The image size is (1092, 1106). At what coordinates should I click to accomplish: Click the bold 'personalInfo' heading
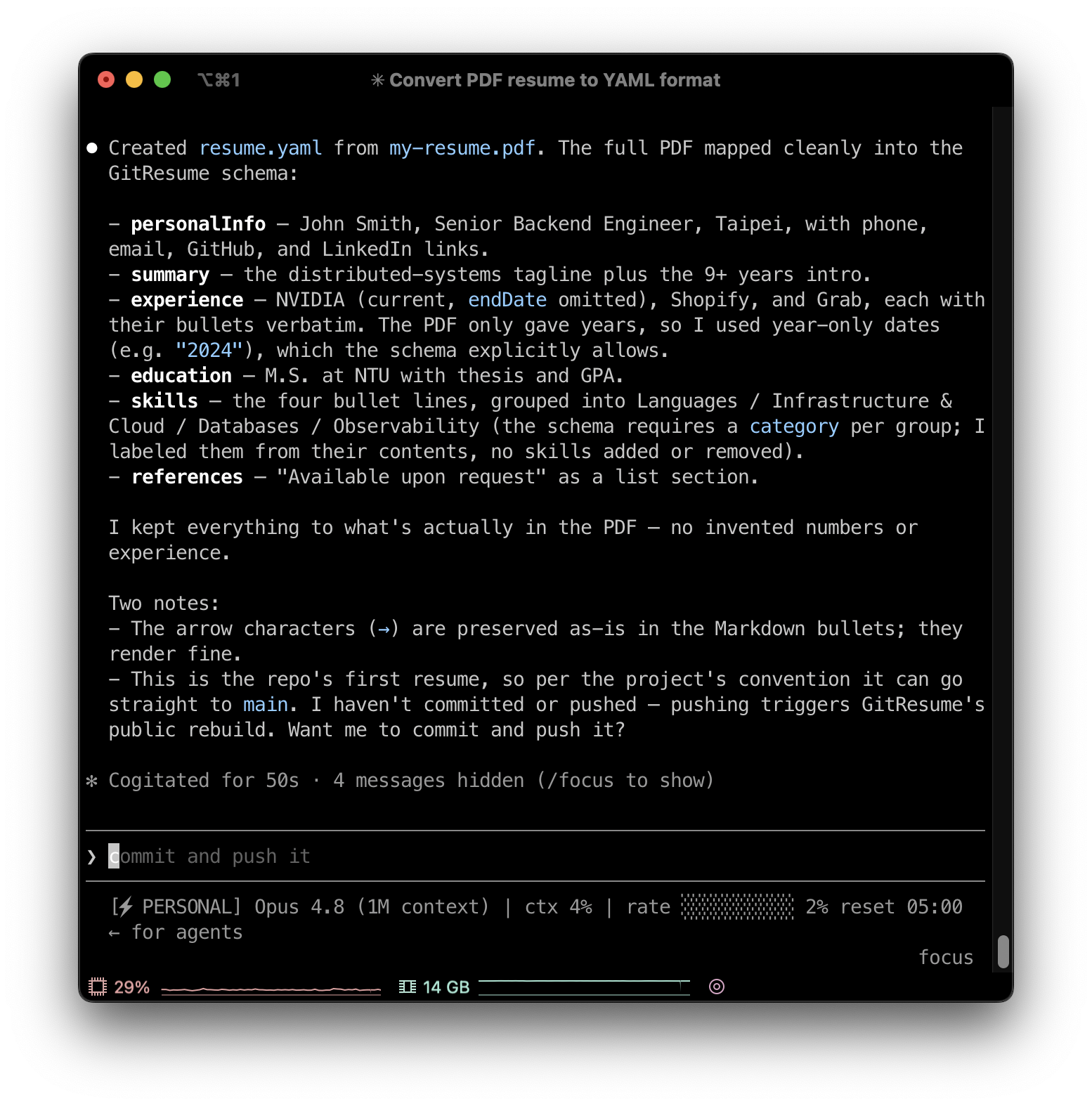click(x=198, y=224)
